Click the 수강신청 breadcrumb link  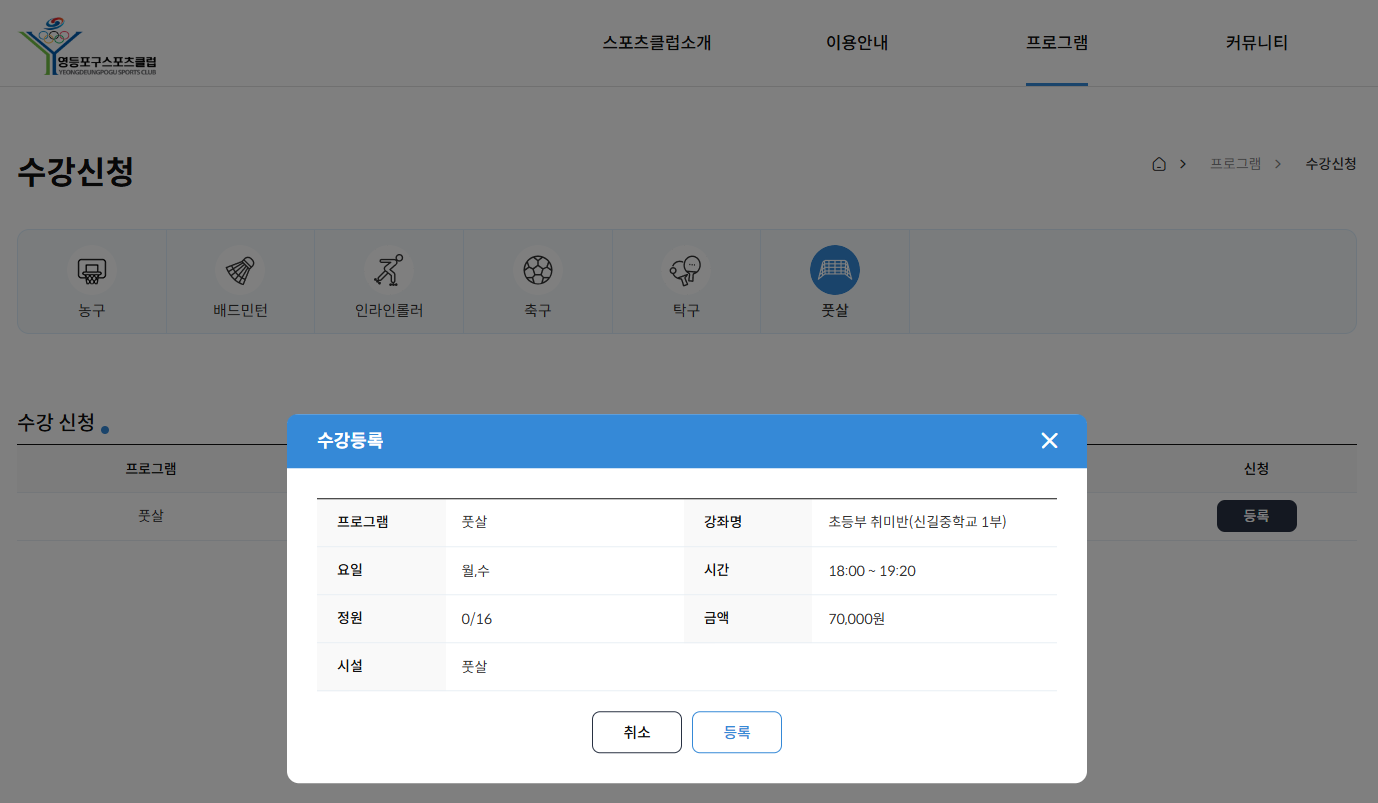tap(1331, 164)
